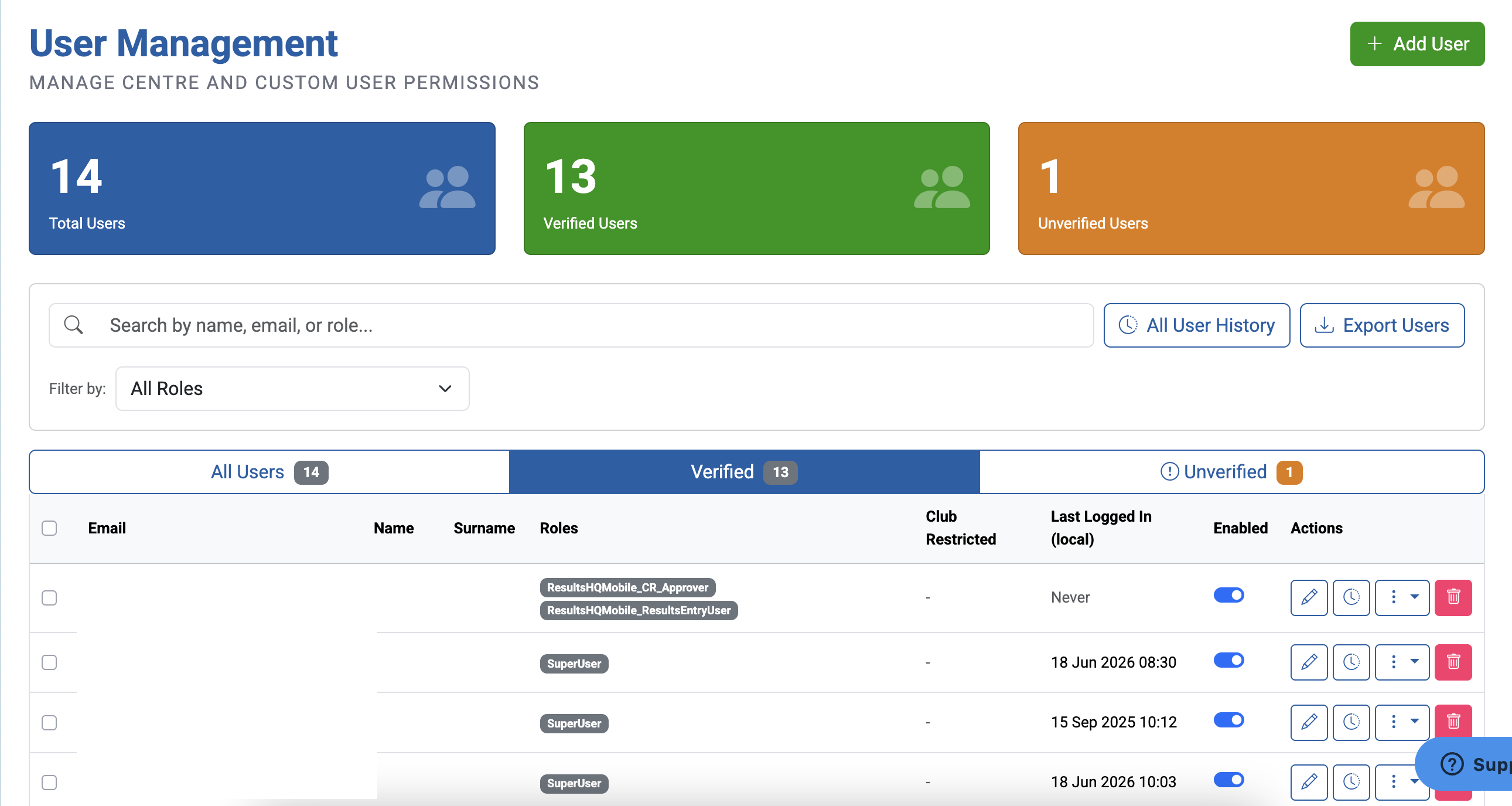This screenshot has width=1512, height=806.
Task: Edit the user who never logged in
Action: tap(1308, 597)
